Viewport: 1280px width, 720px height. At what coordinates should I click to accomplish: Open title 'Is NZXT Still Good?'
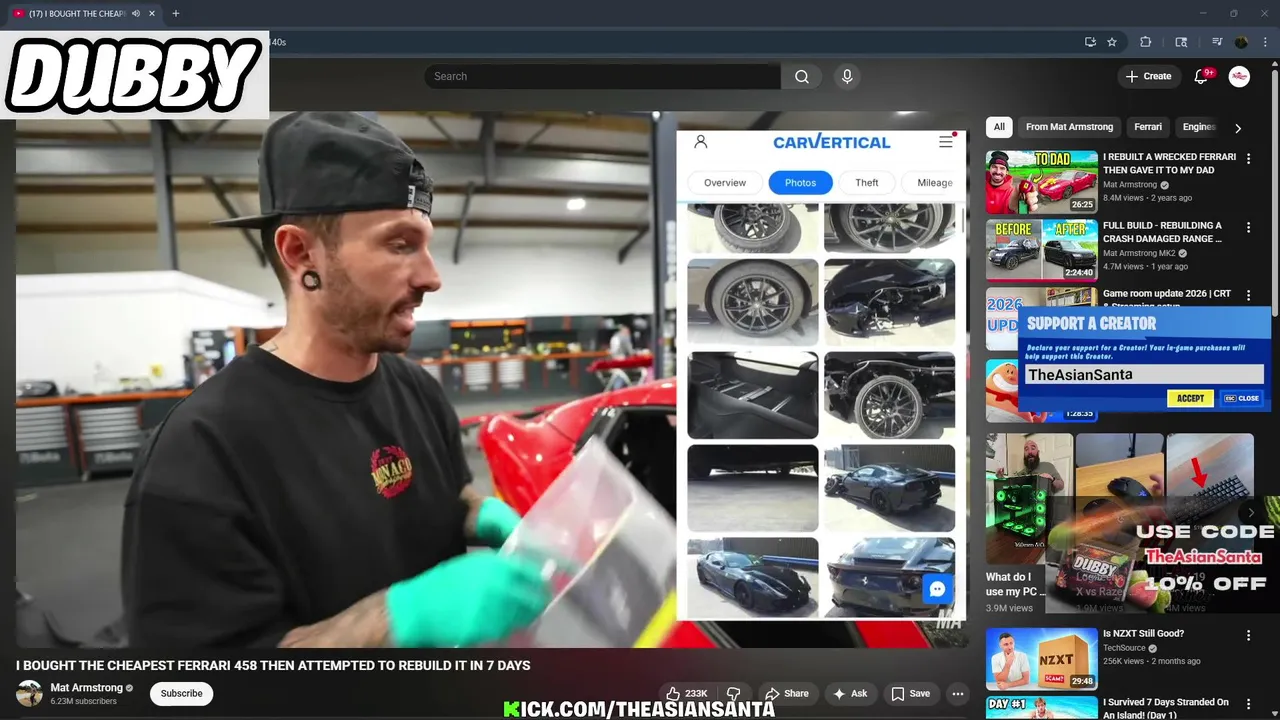1143,633
